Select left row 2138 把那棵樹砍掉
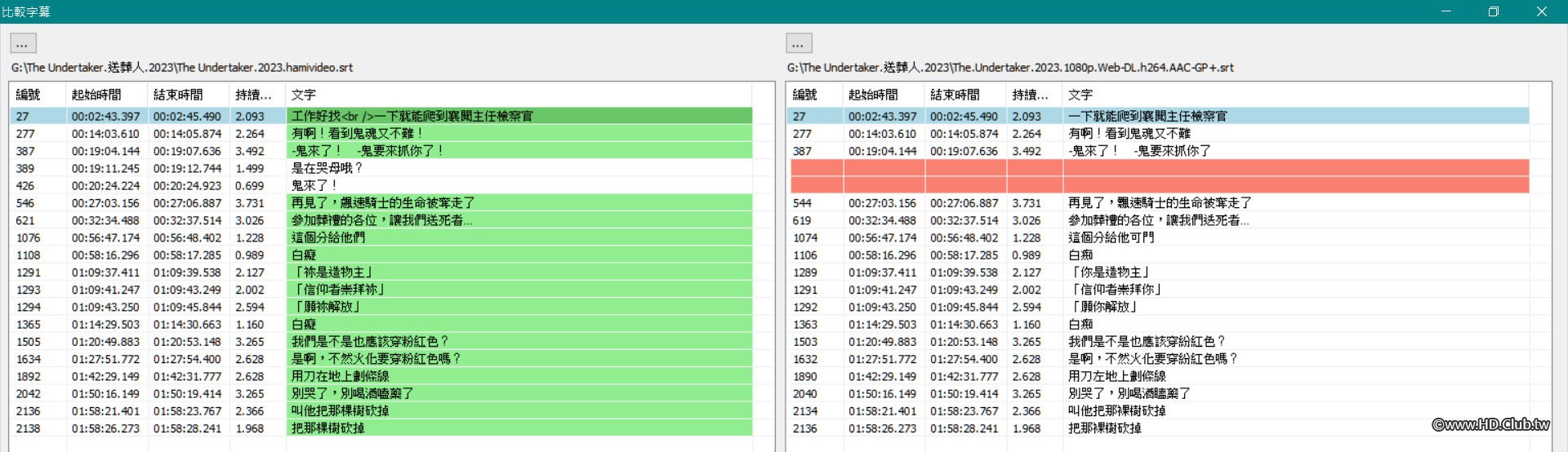 point(328,428)
